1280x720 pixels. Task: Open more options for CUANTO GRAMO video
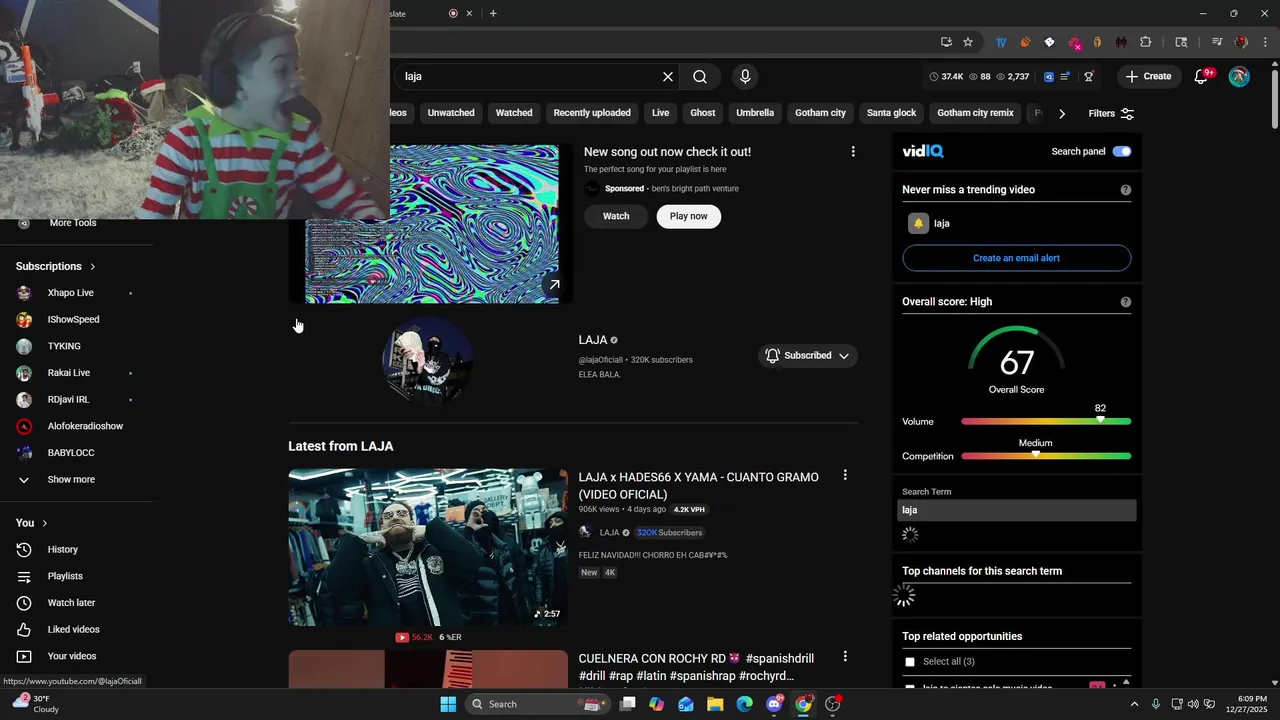845,476
